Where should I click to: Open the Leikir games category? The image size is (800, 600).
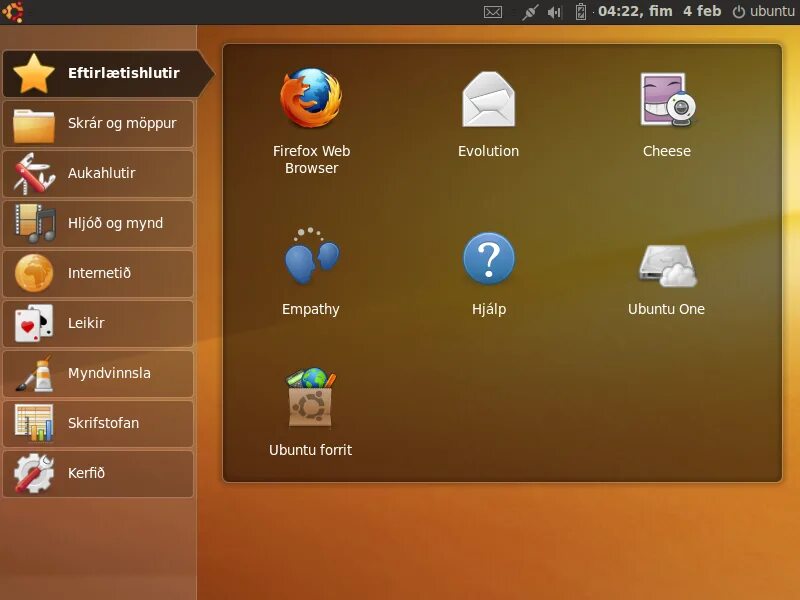click(x=98, y=323)
